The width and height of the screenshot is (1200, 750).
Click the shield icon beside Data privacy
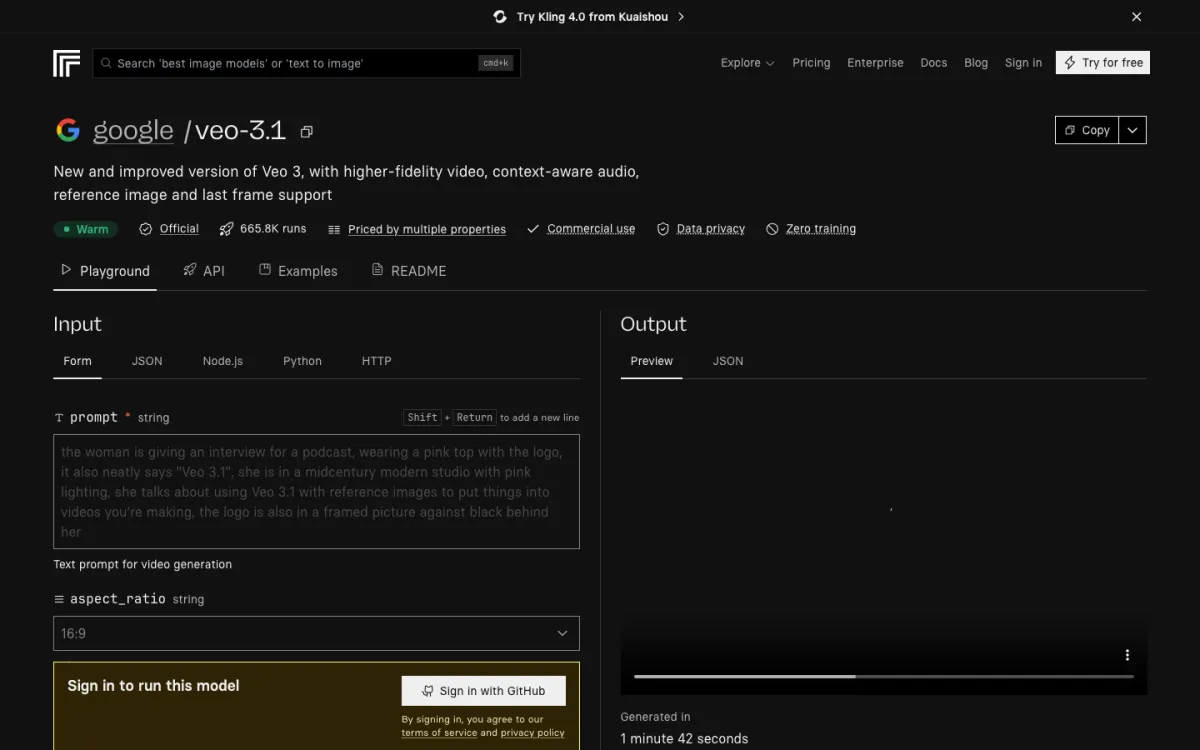point(662,229)
